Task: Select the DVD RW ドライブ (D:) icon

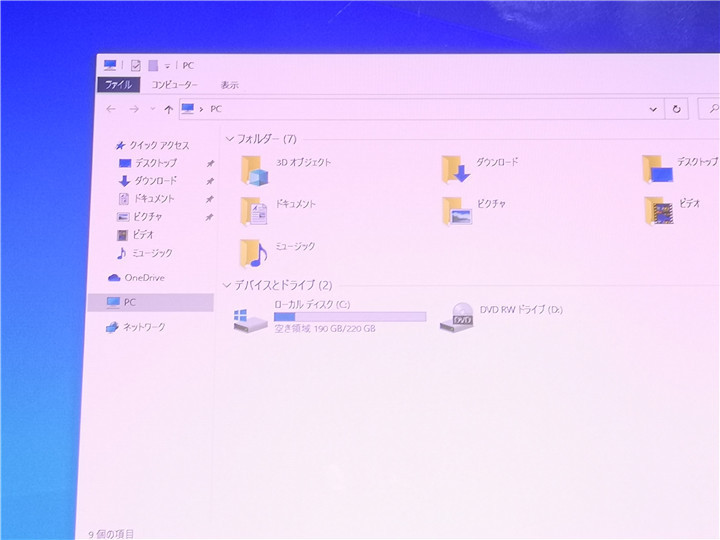Action: 457,317
